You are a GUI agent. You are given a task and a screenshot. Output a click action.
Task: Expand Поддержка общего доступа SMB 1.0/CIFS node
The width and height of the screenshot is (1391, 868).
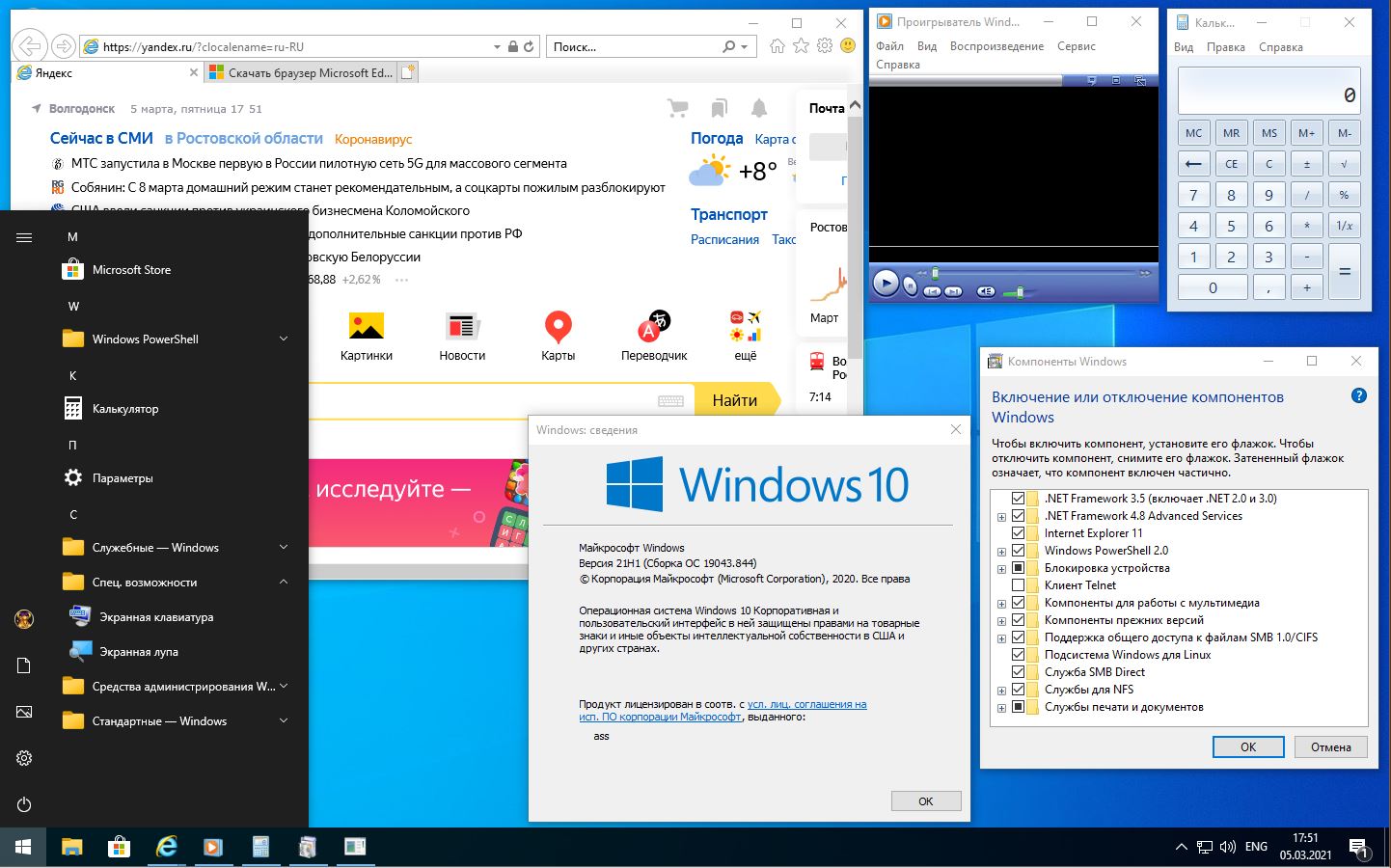click(1001, 638)
